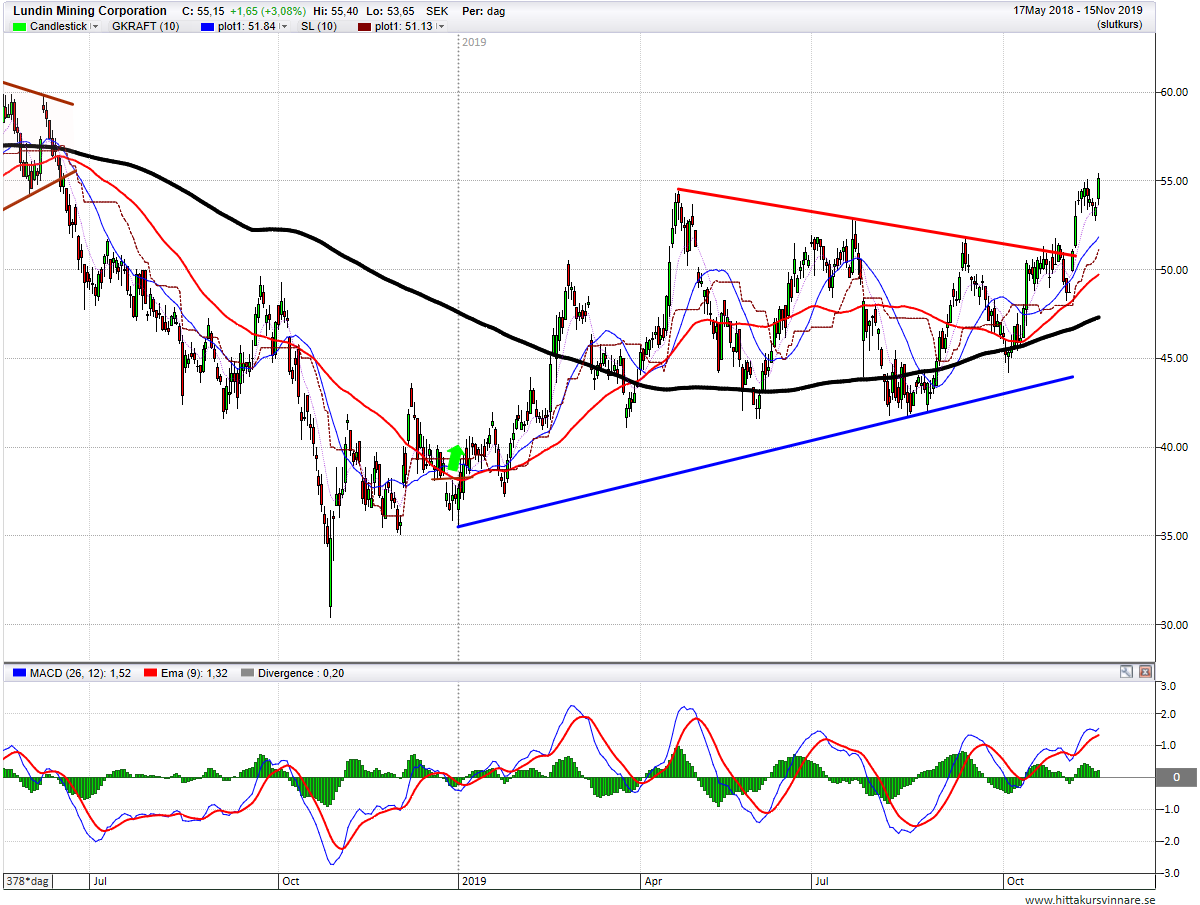Viewport: 1200px width, 905px height.
Task: Select the GKRAFT (10) indicator label
Action: click(146, 26)
